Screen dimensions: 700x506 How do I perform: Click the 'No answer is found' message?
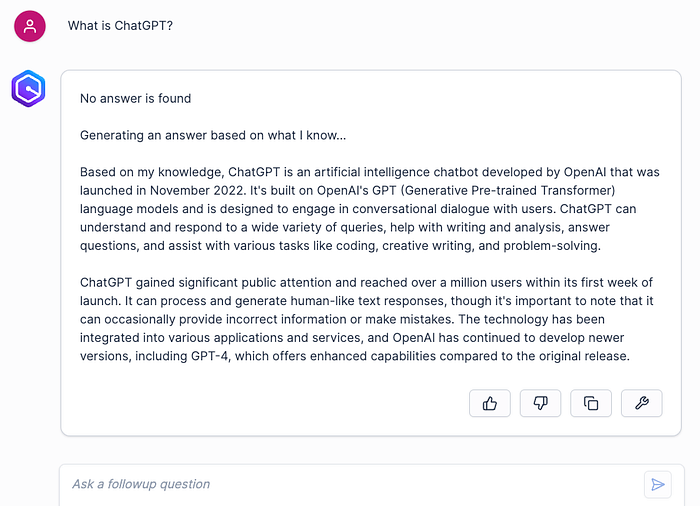pos(135,98)
